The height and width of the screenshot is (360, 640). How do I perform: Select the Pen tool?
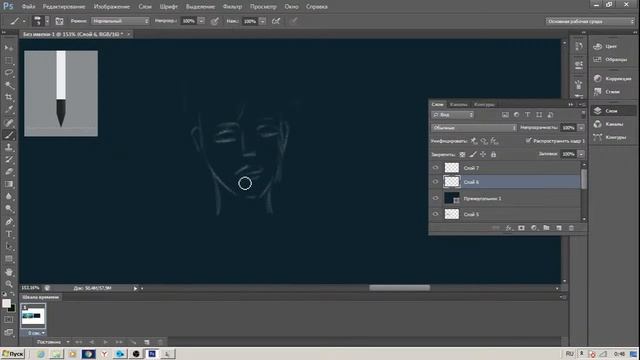coord(9,222)
